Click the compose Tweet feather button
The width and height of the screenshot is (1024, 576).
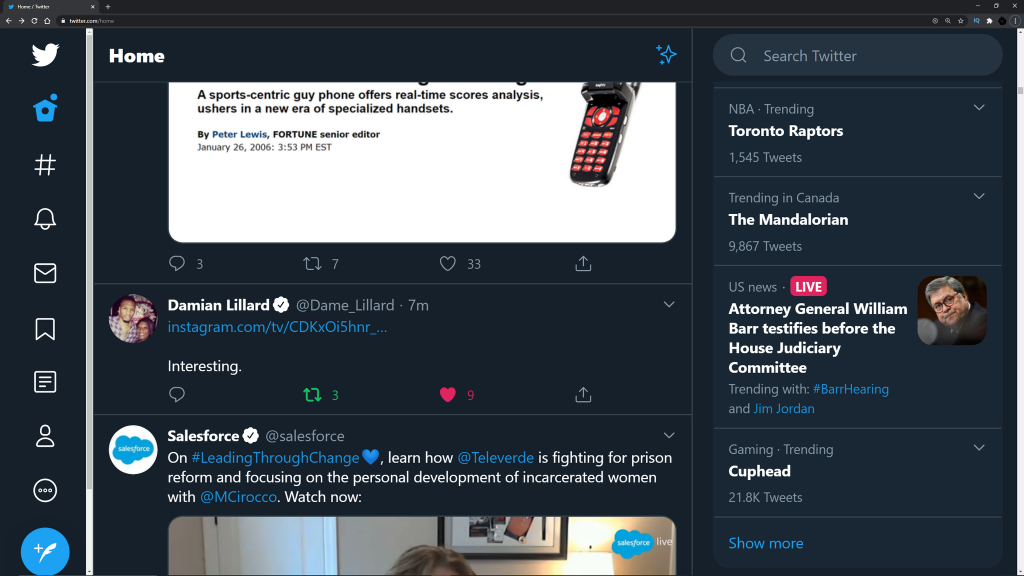pyautogui.click(x=45, y=550)
